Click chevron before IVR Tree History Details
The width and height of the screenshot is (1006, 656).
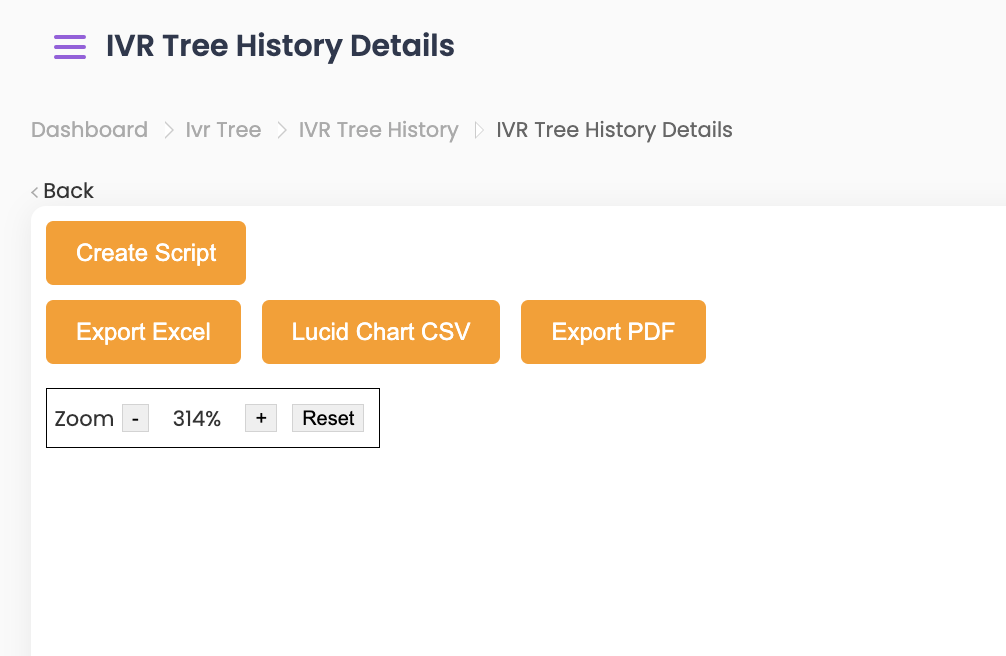(478, 130)
